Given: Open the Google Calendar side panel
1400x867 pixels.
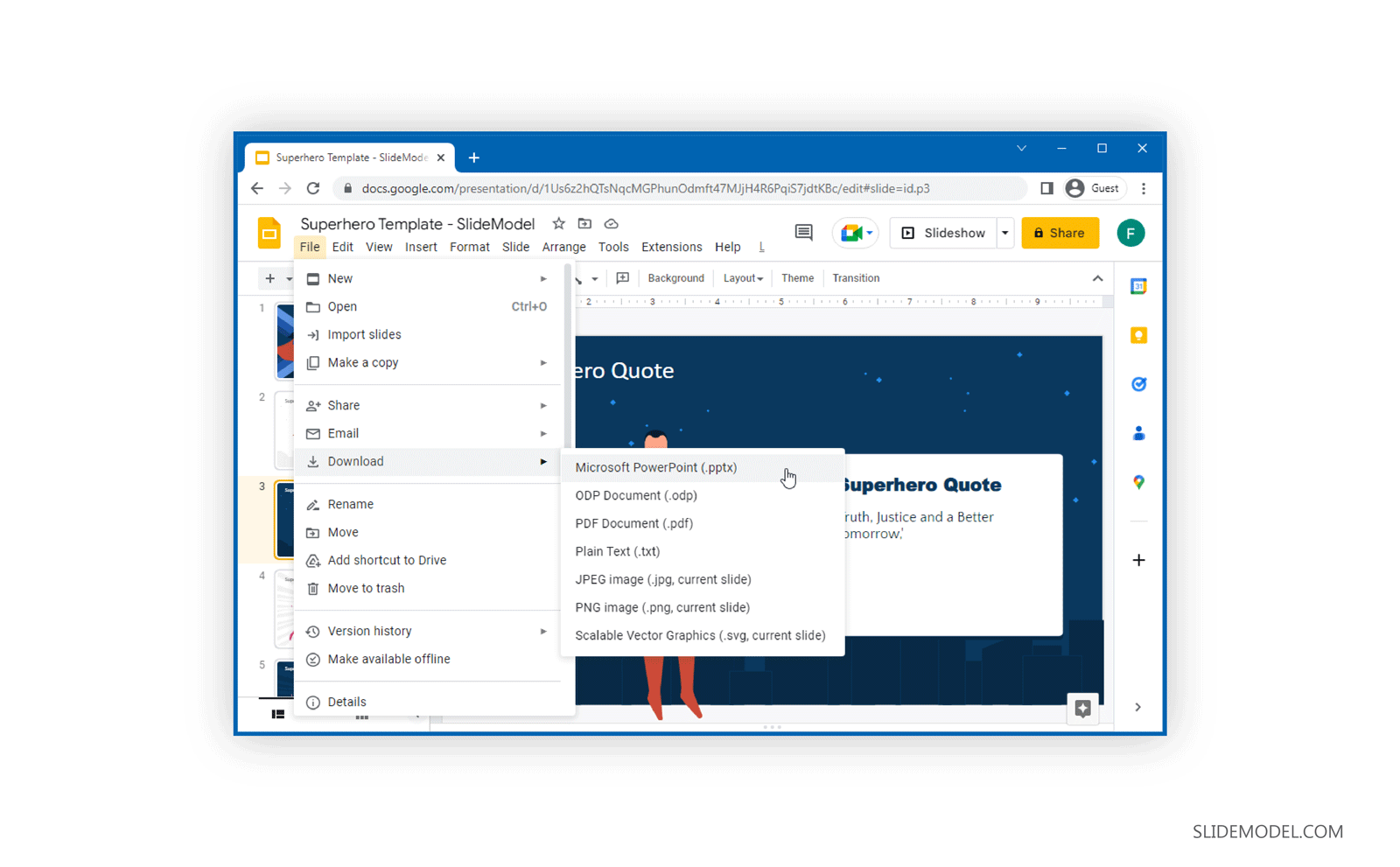Looking at the screenshot, I should coord(1138,286).
